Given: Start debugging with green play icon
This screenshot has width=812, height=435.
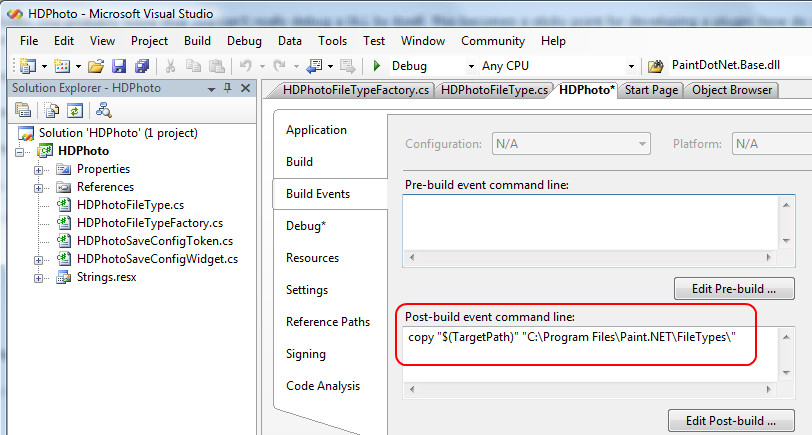Looking at the screenshot, I should click(x=377, y=66).
